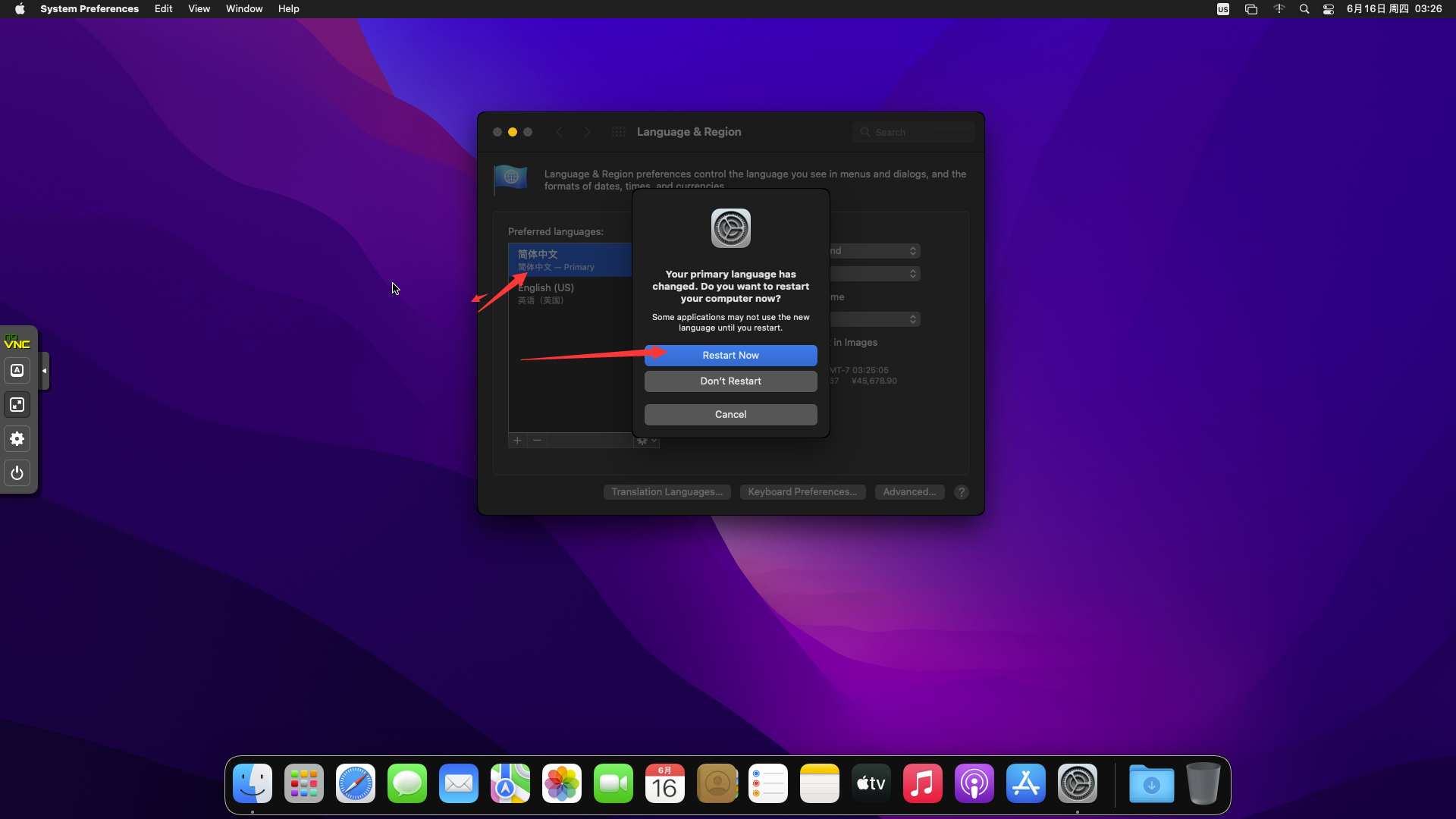This screenshot has width=1456, height=819.
Task: Open the screen mirroring menu bar icon
Action: point(1251,9)
